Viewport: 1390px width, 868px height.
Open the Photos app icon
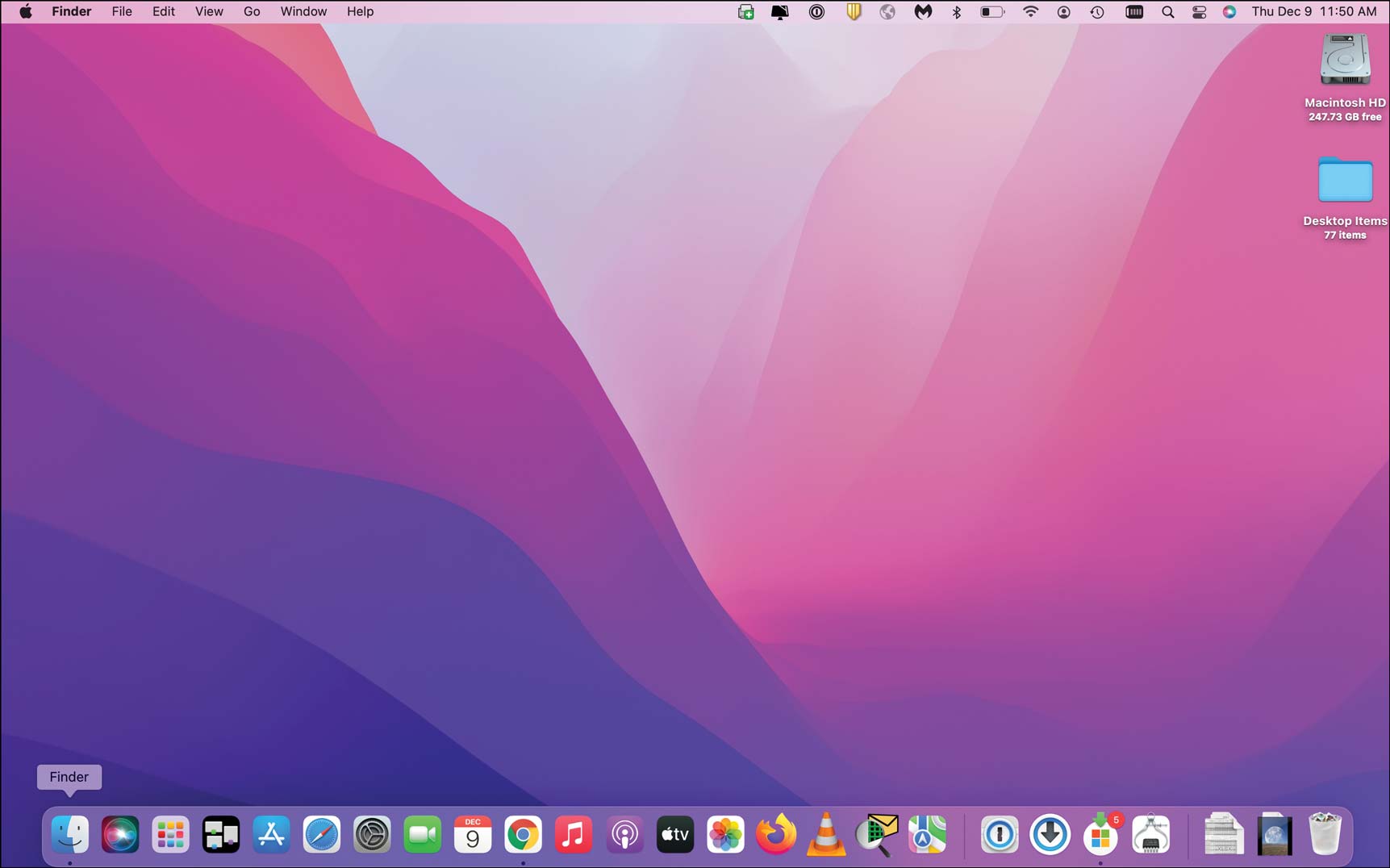(725, 835)
